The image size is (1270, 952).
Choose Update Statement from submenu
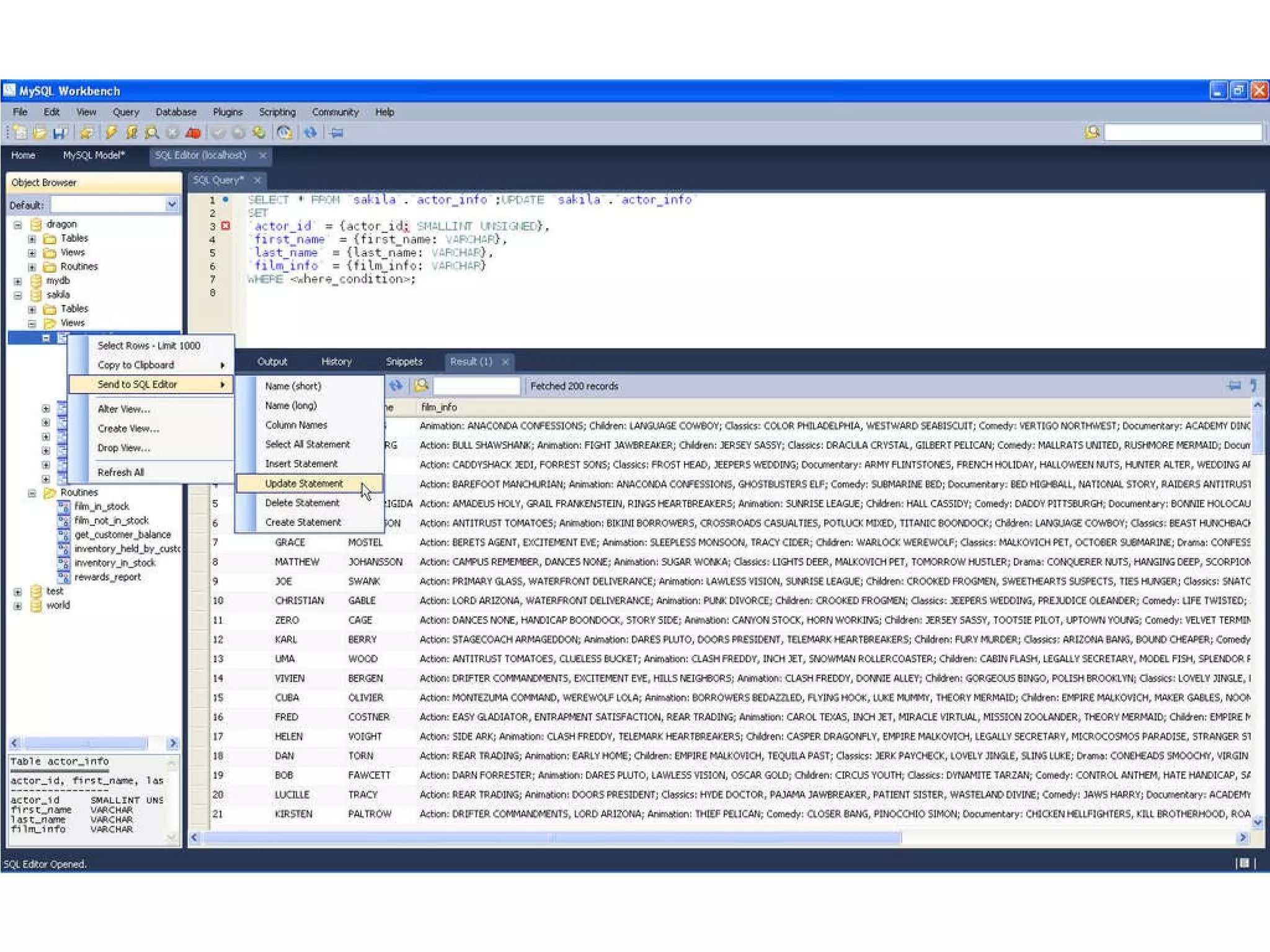coord(304,483)
